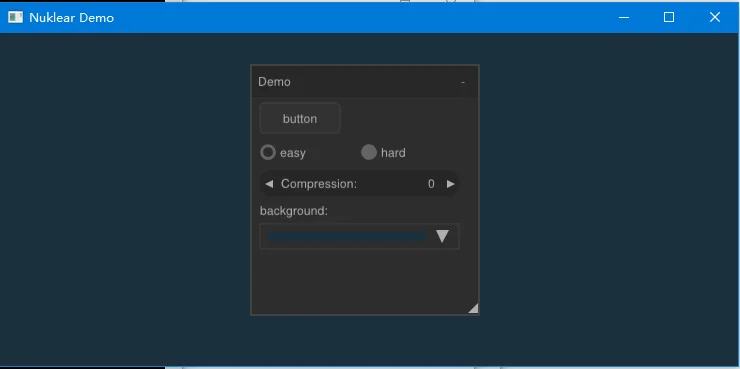Screen dimensions: 740x369
Task: Click the 'button' button
Action: click(300, 118)
